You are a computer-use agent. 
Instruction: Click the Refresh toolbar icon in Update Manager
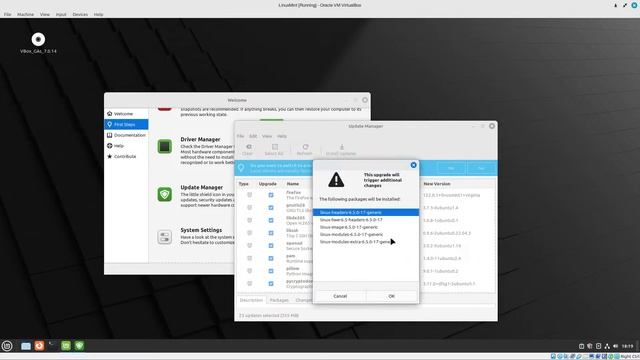coord(304,149)
